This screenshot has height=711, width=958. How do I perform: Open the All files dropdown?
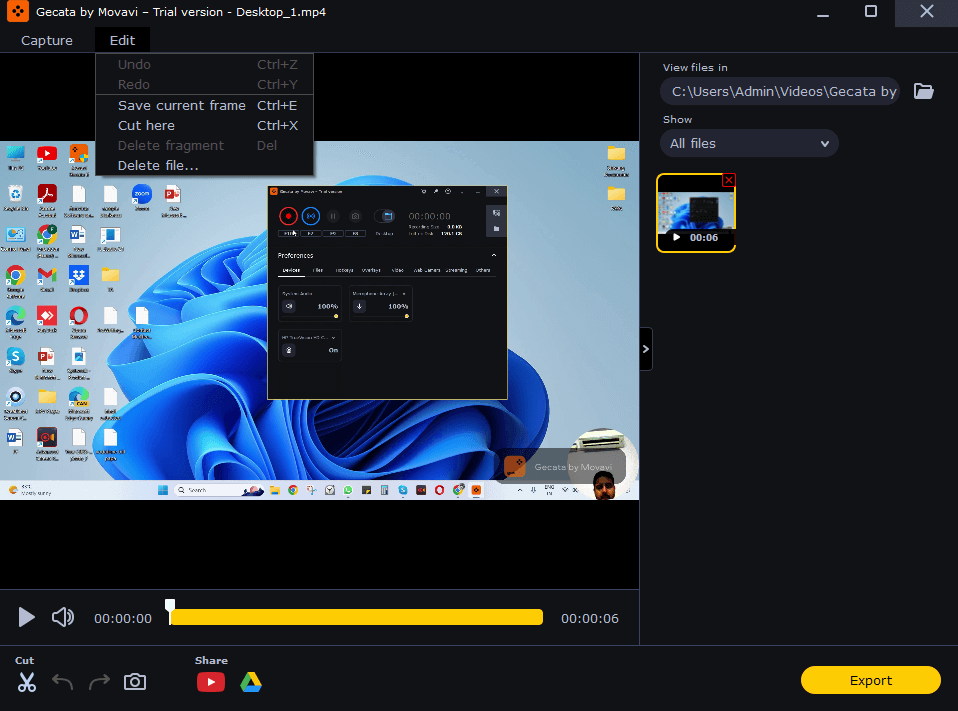pos(749,144)
